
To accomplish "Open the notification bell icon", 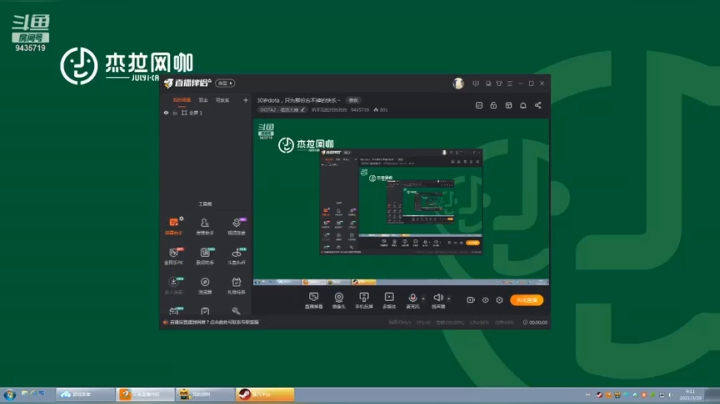I will (x=523, y=106).
